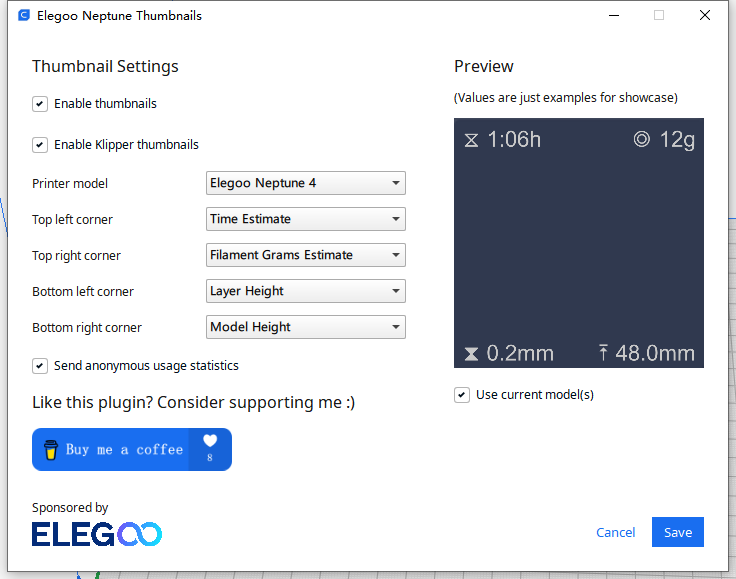Toggle the Use current model(s) checkbox
The width and height of the screenshot is (736, 579).
461,395
